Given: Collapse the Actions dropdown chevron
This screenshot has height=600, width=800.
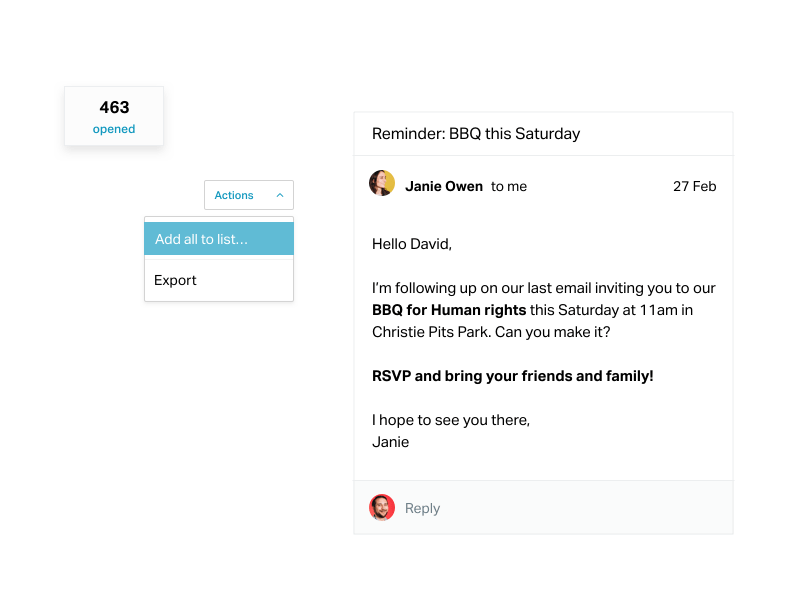Looking at the screenshot, I should point(278,195).
